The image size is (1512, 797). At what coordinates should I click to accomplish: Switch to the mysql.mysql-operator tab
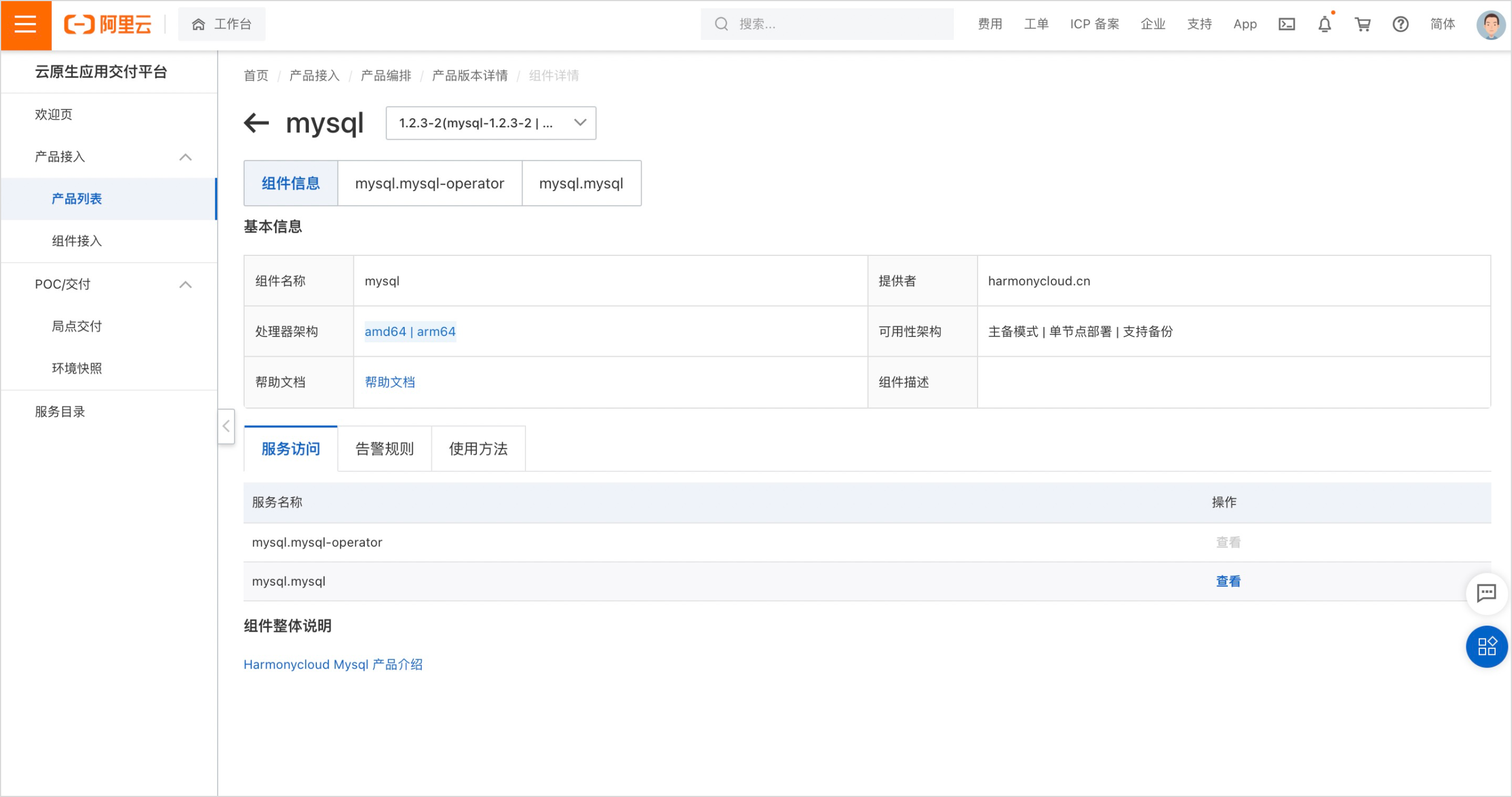pyautogui.click(x=430, y=184)
